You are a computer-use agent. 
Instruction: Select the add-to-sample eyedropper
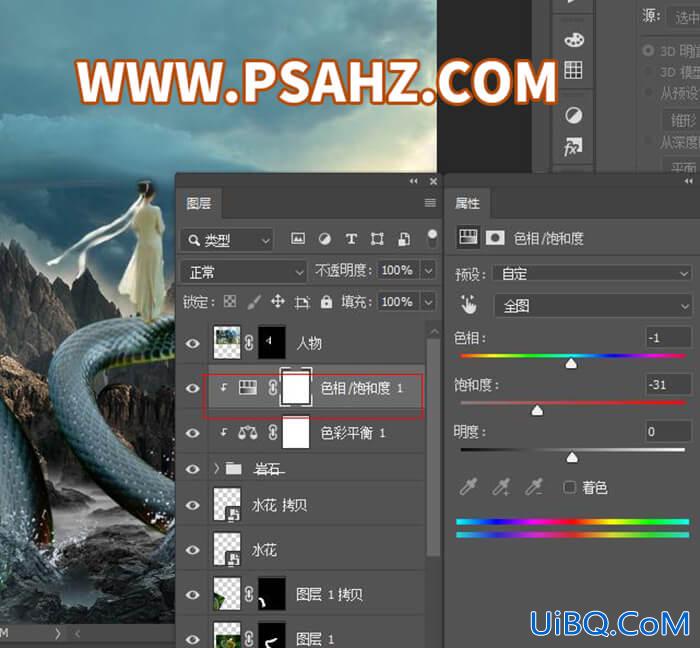pos(501,487)
